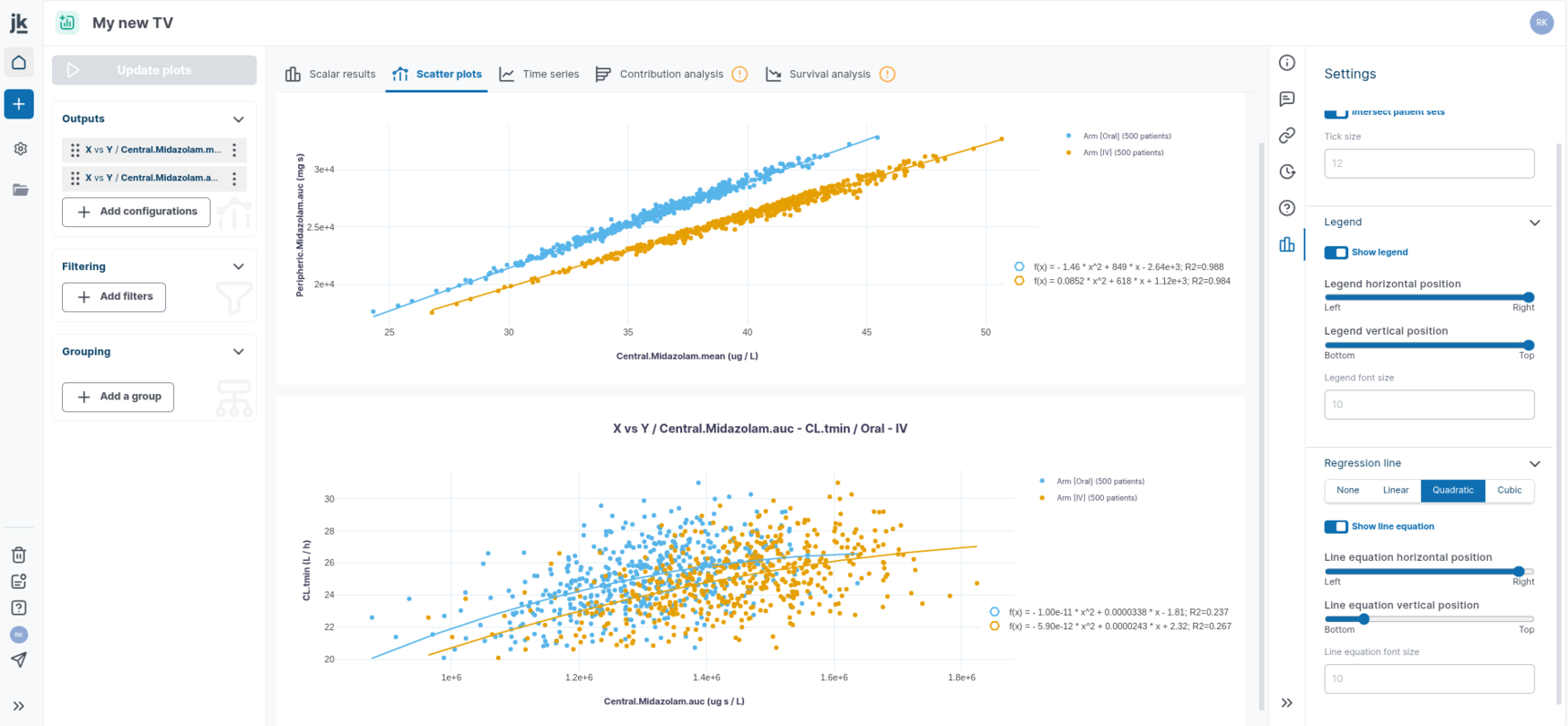The height and width of the screenshot is (726, 1568).
Task: Click the Add configurations button
Action: (x=136, y=212)
